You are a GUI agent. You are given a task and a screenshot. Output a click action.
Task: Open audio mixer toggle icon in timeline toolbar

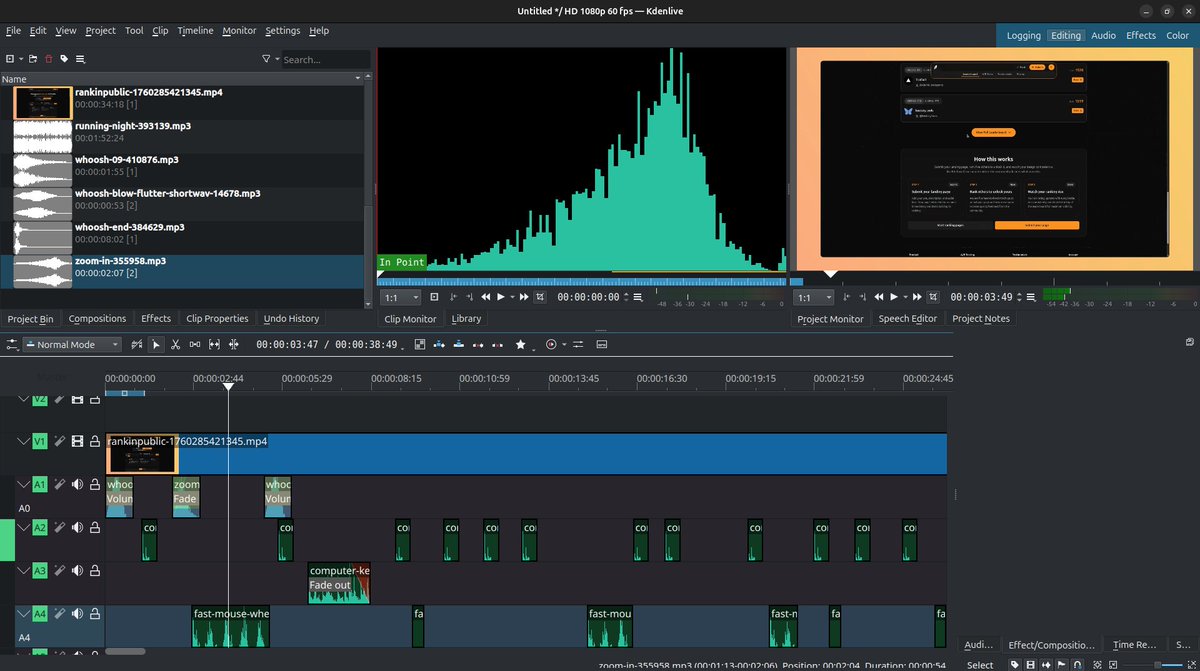tap(578, 344)
